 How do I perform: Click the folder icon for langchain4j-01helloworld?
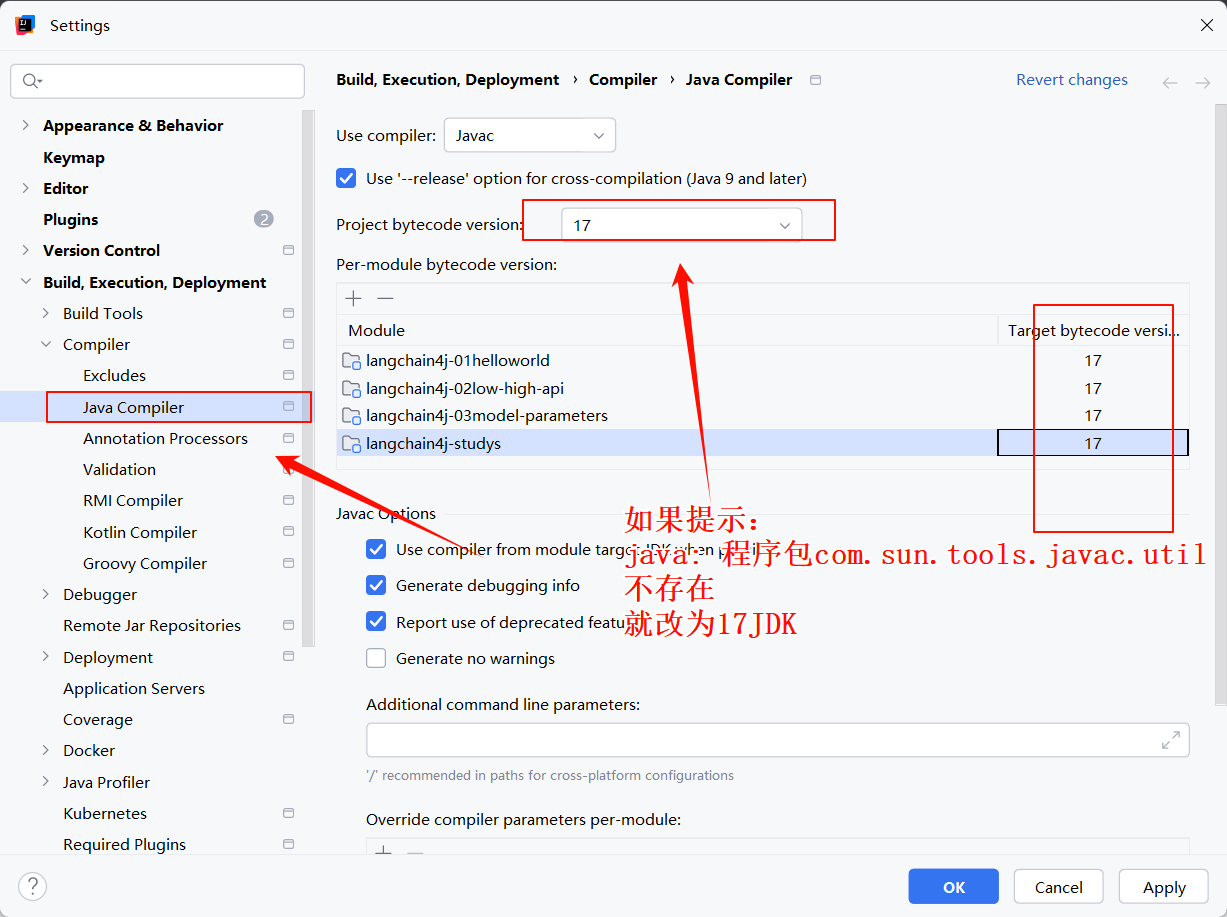click(x=351, y=361)
